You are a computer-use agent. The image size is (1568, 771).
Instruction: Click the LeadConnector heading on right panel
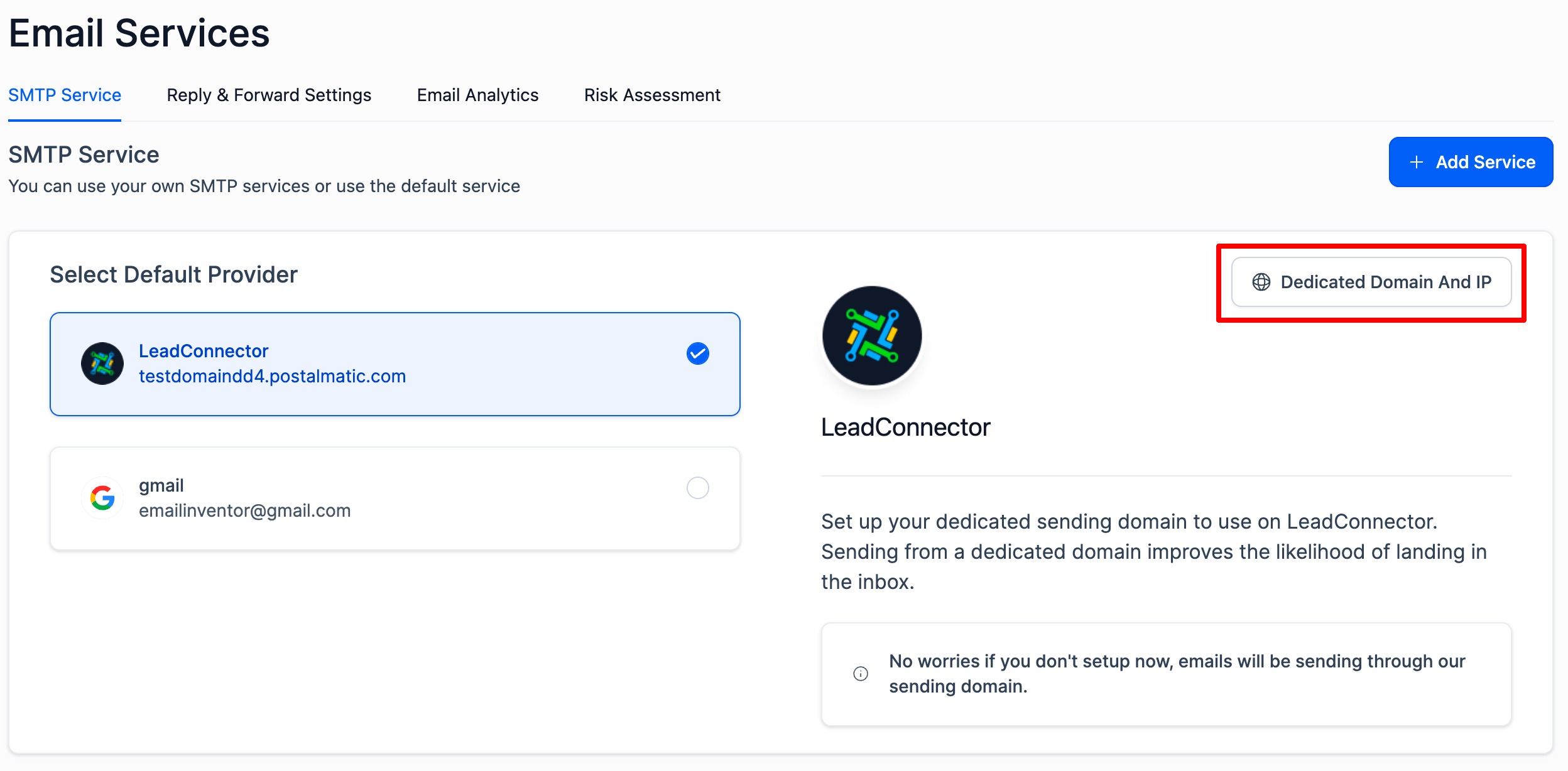(x=905, y=427)
